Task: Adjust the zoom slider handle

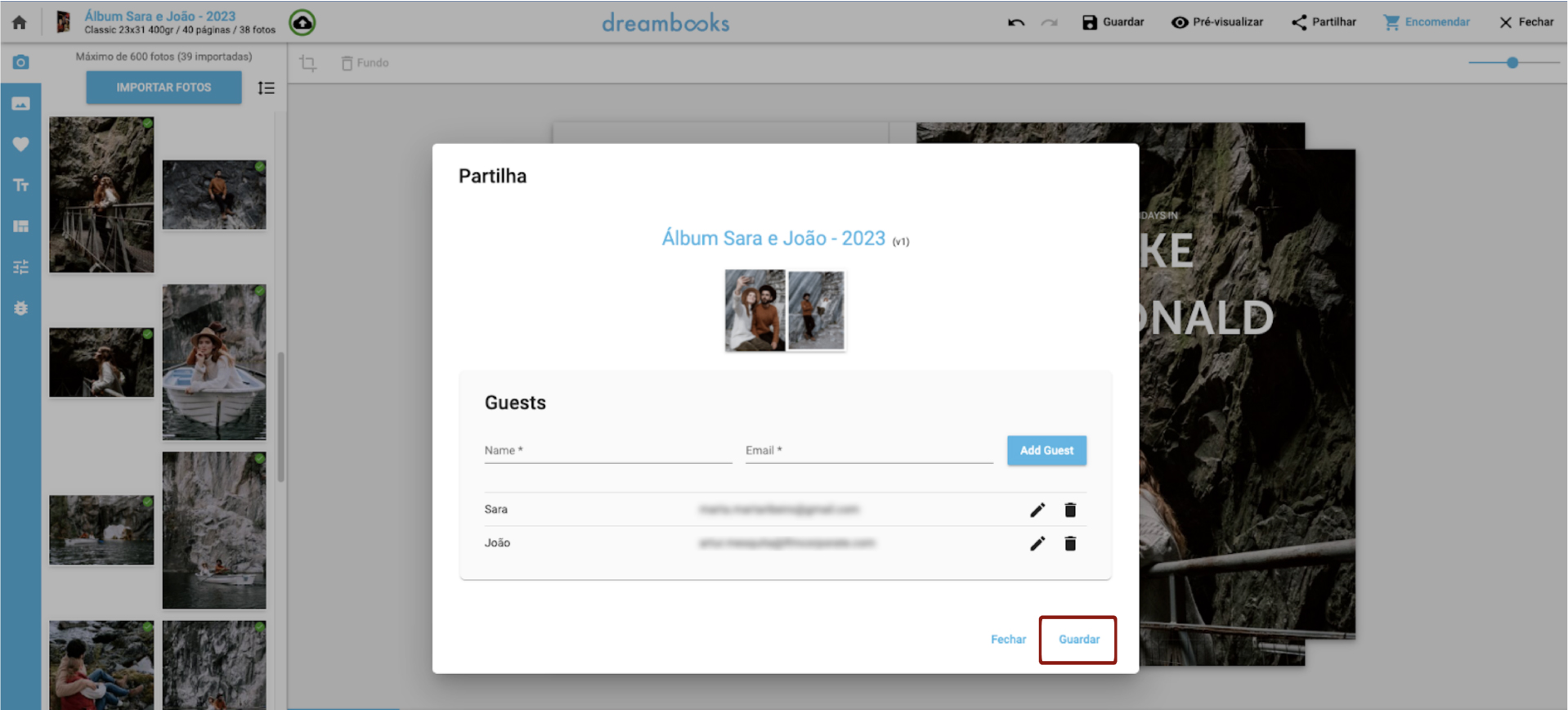Action: pos(1512,62)
